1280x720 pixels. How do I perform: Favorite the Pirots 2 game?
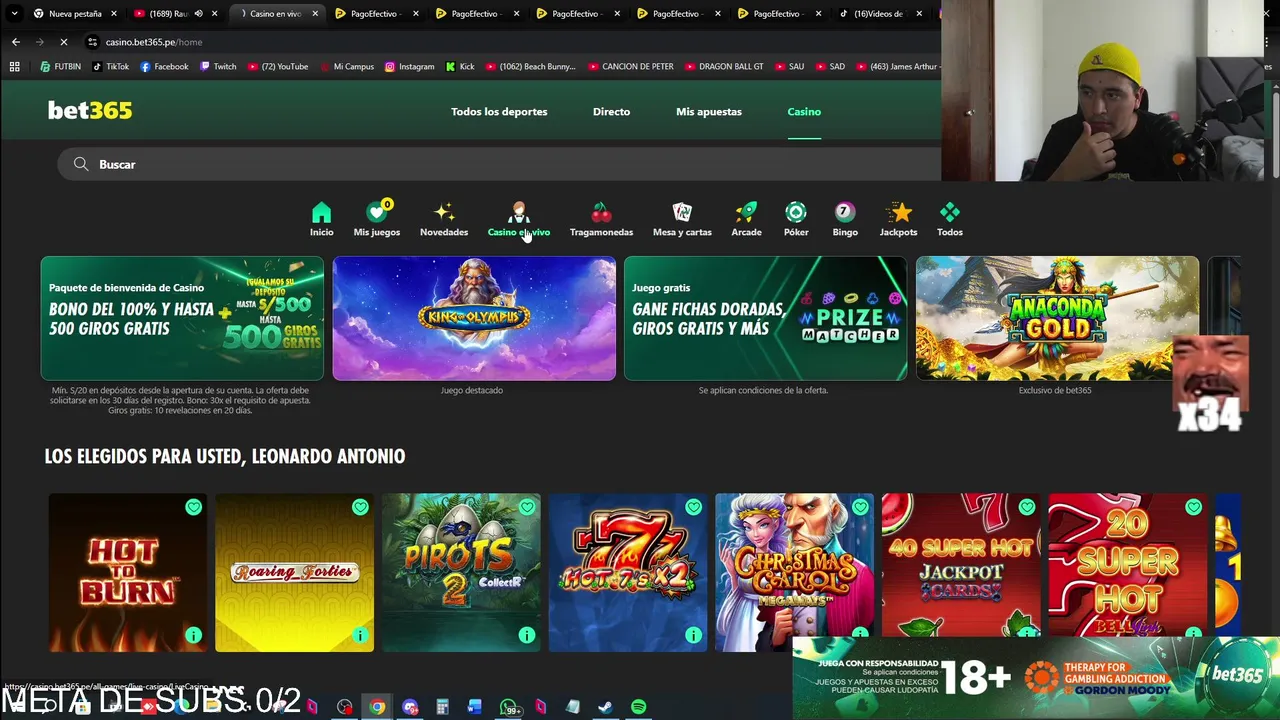click(x=527, y=507)
